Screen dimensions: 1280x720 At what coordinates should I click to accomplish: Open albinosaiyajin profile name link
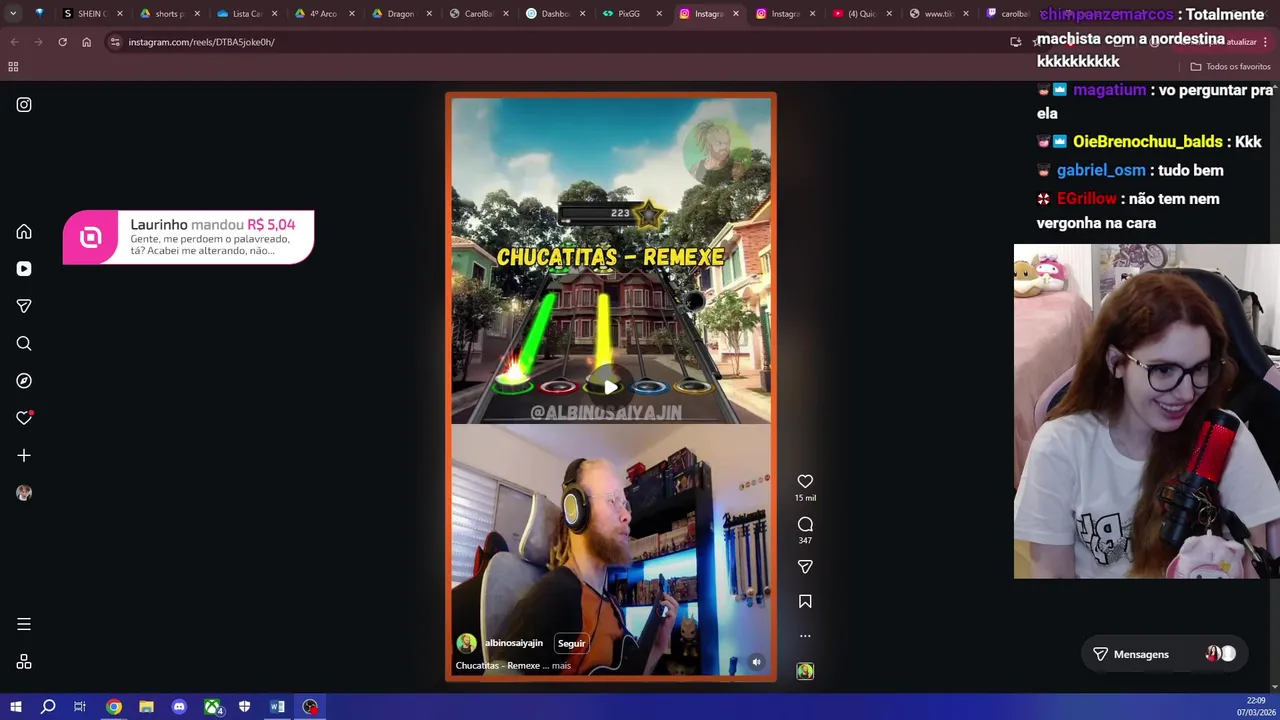coord(514,643)
